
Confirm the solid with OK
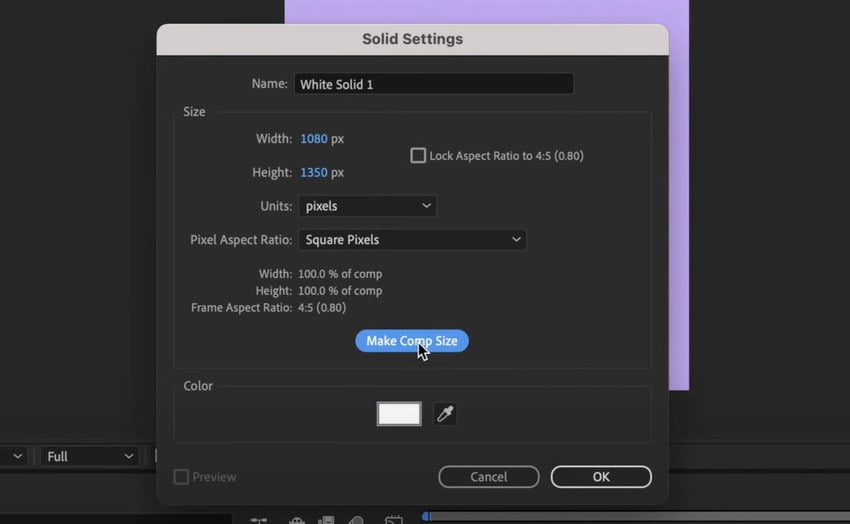point(601,477)
